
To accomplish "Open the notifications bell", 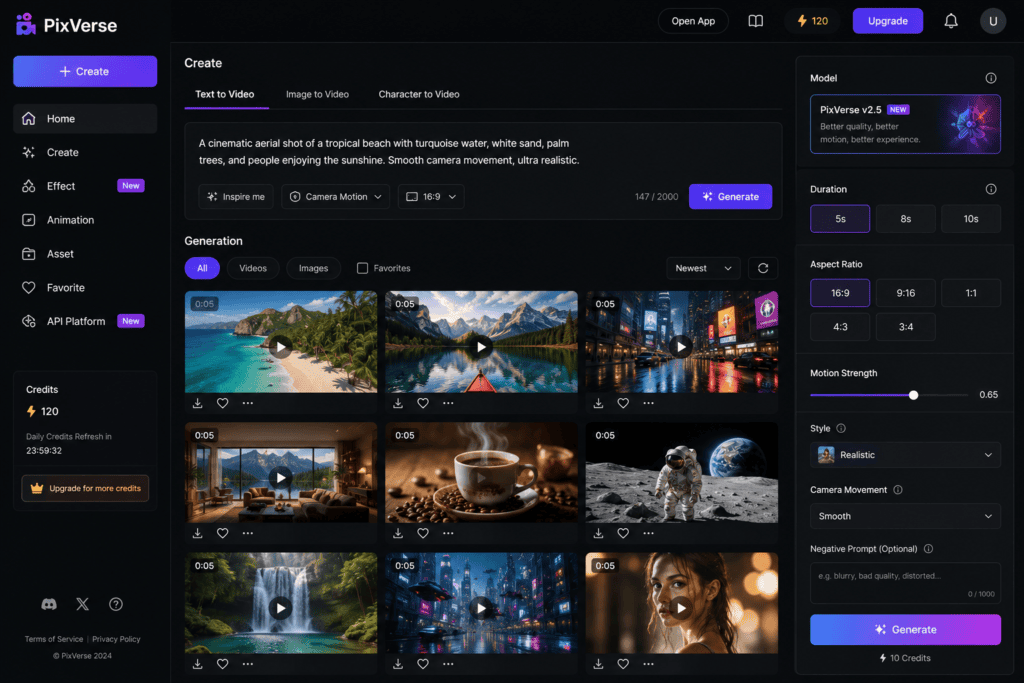I will pyautogui.click(x=951, y=21).
